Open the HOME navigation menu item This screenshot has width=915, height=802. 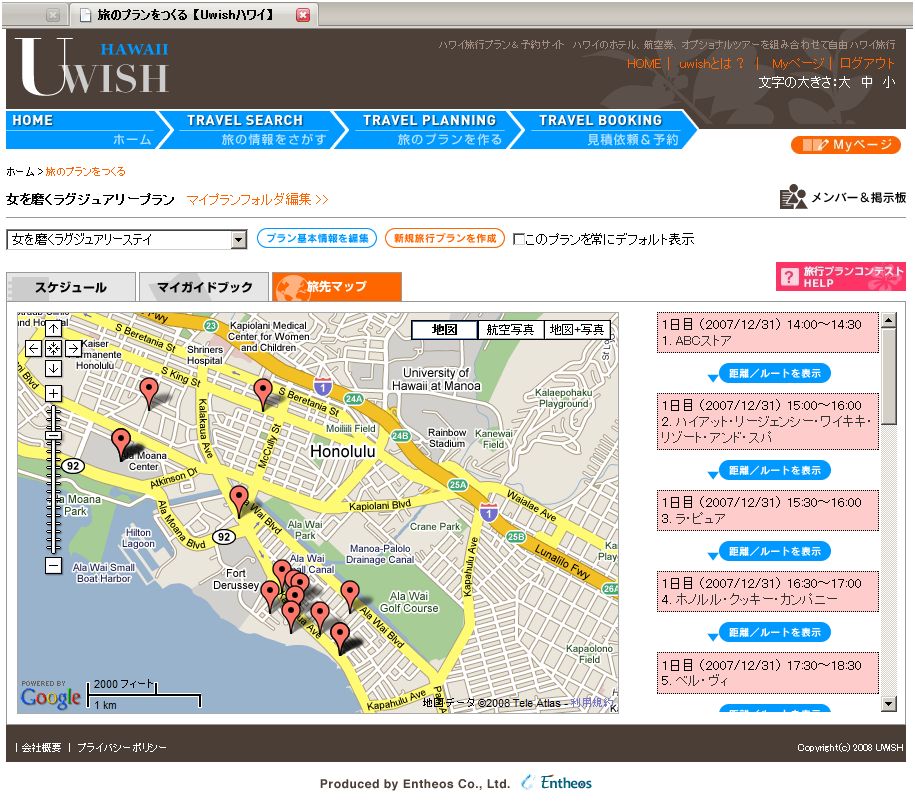click(82, 130)
